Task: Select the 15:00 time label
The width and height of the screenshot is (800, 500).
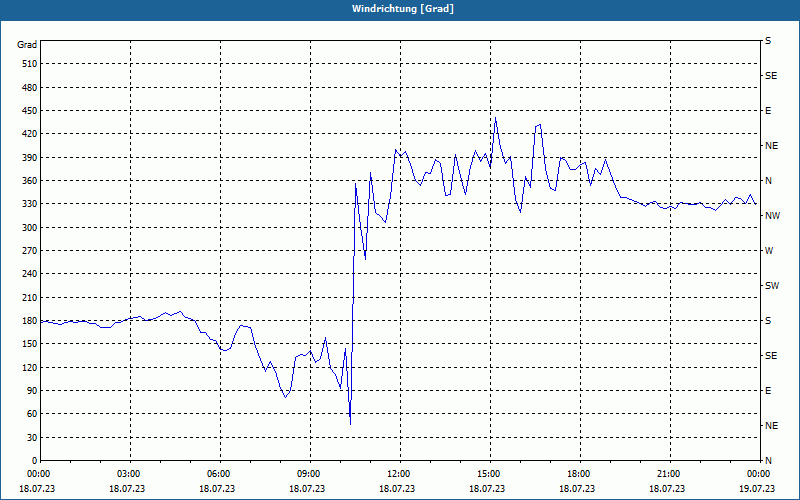Action: (x=488, y=474)
